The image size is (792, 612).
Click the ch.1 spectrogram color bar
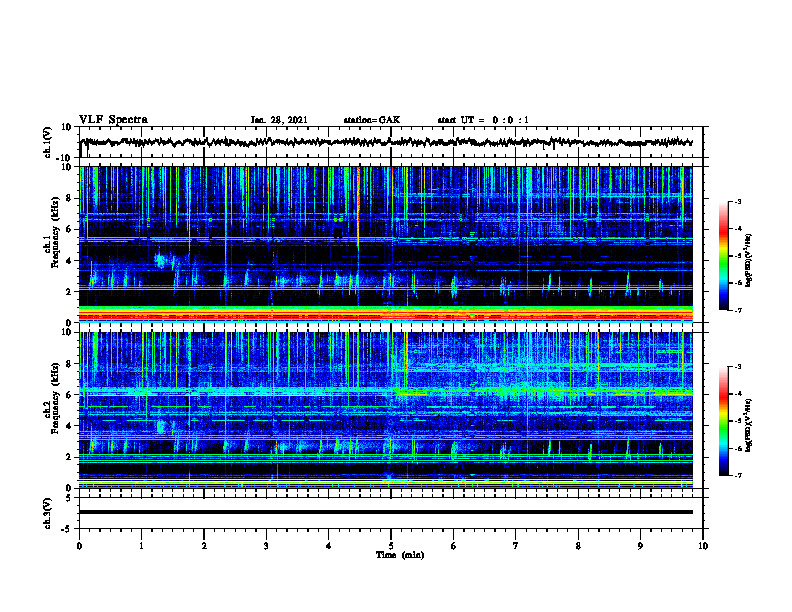(723, 256)
